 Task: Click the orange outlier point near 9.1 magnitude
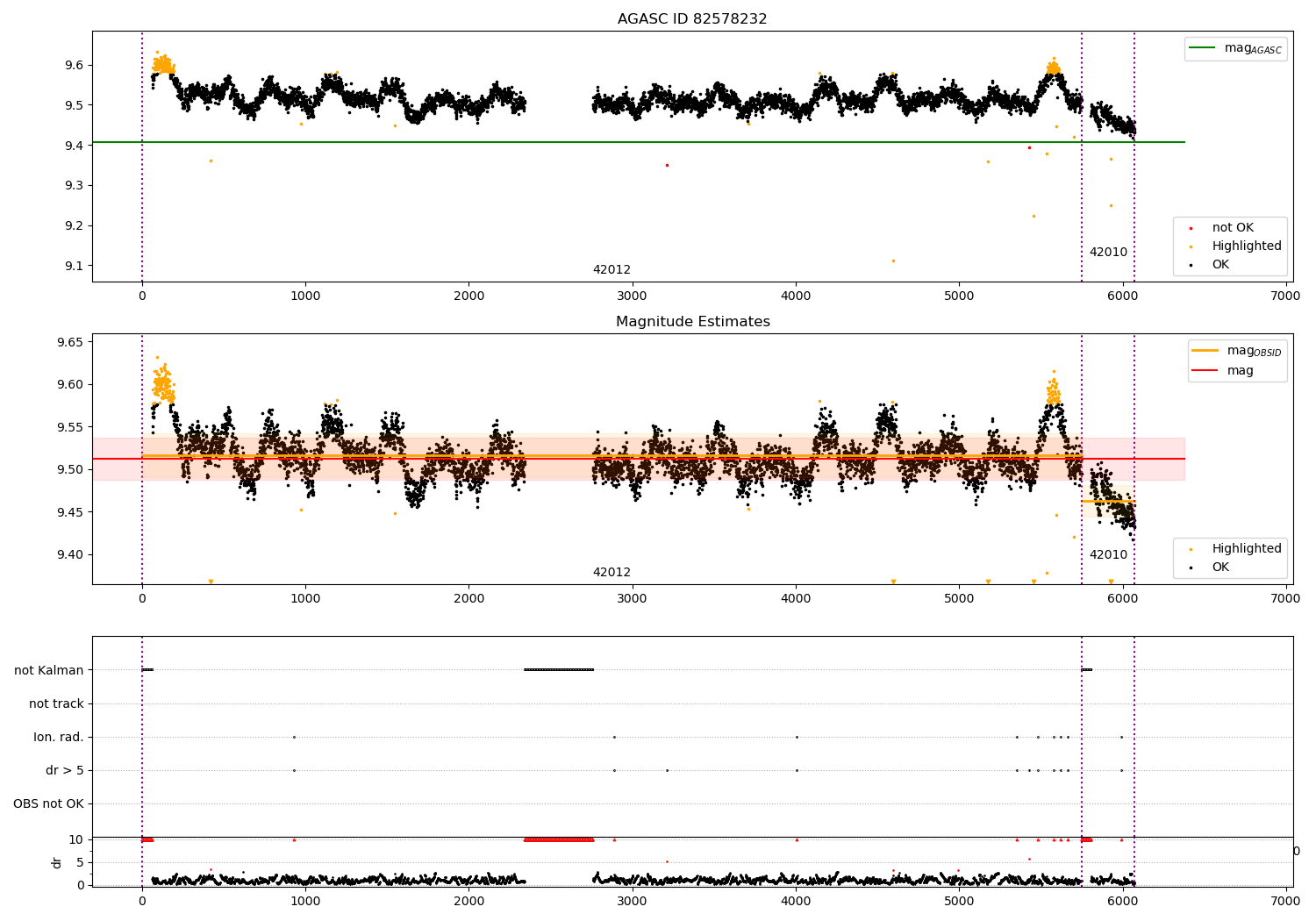(893, 261)
